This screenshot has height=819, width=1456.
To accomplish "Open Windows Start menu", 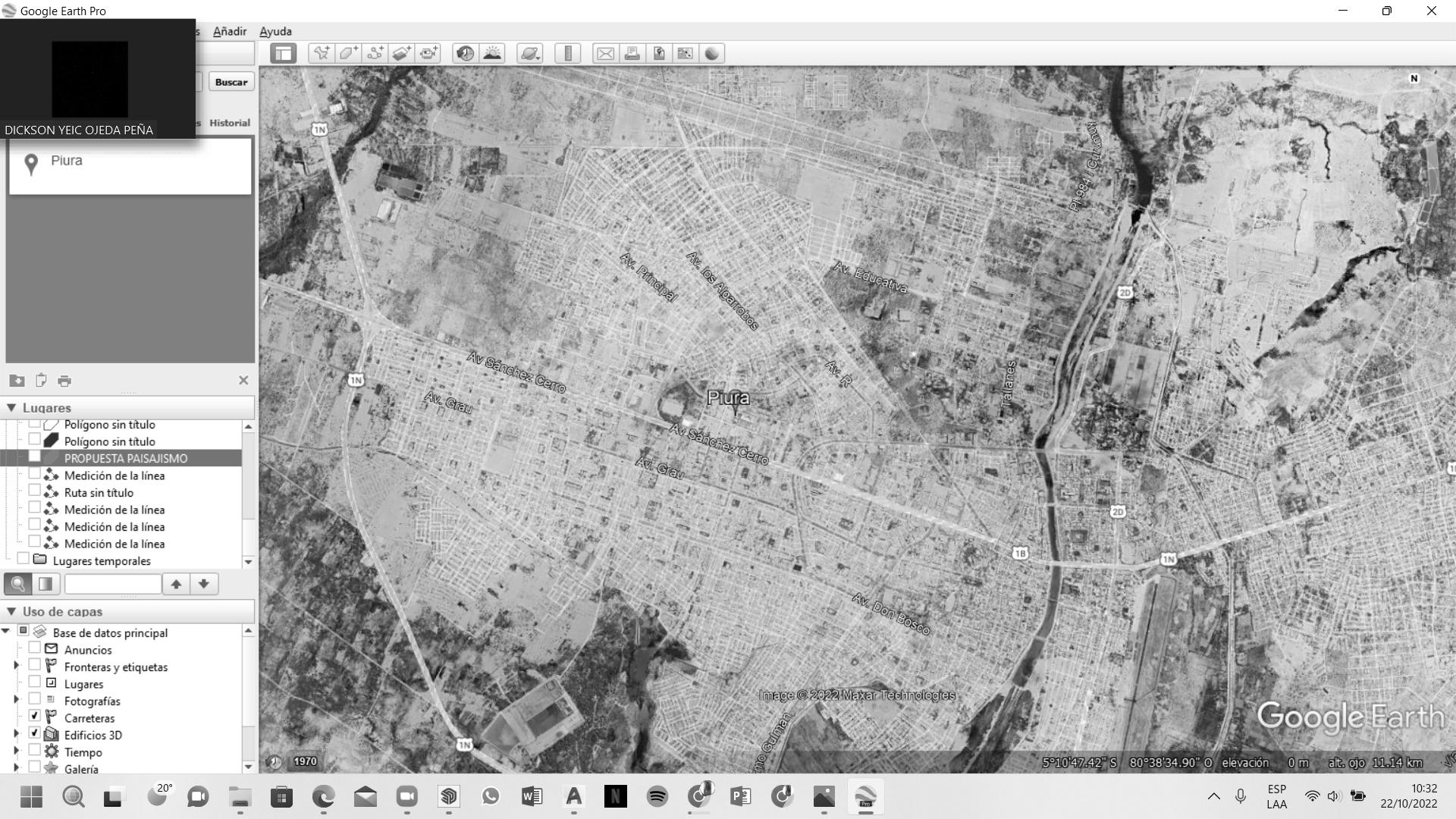I will coord(31,796).
